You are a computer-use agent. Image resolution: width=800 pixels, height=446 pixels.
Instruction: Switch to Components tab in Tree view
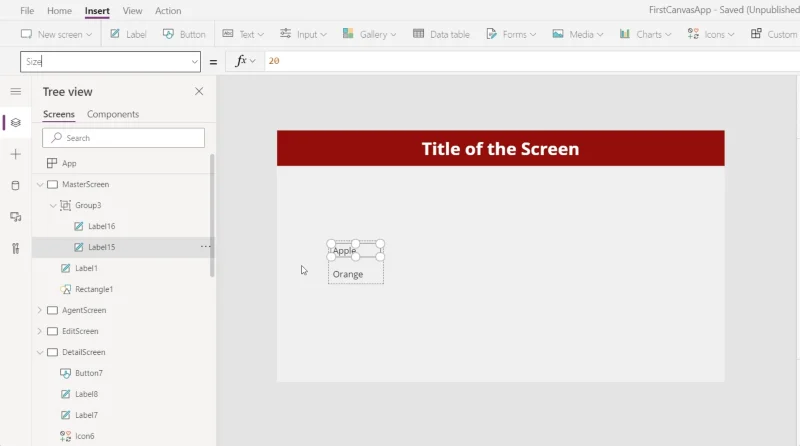click(x=113, y=114)
